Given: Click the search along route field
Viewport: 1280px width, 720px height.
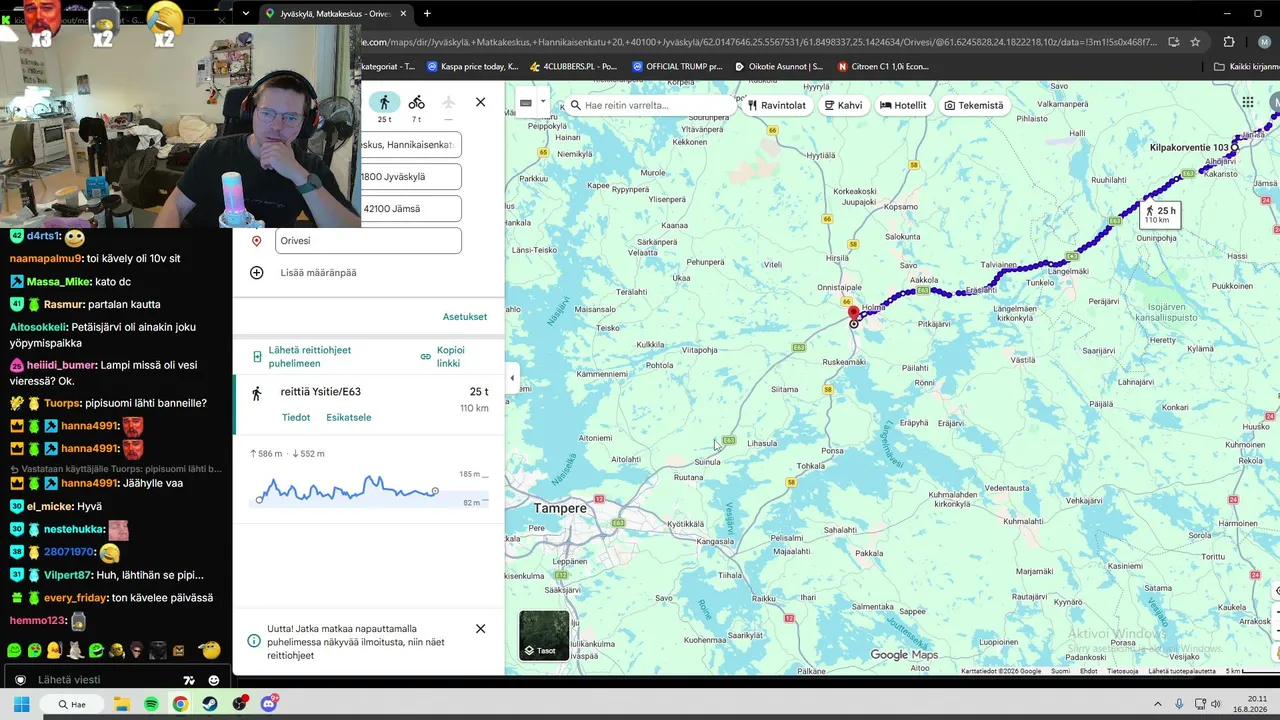Looking at the screenshot, I should coord(650,105).
